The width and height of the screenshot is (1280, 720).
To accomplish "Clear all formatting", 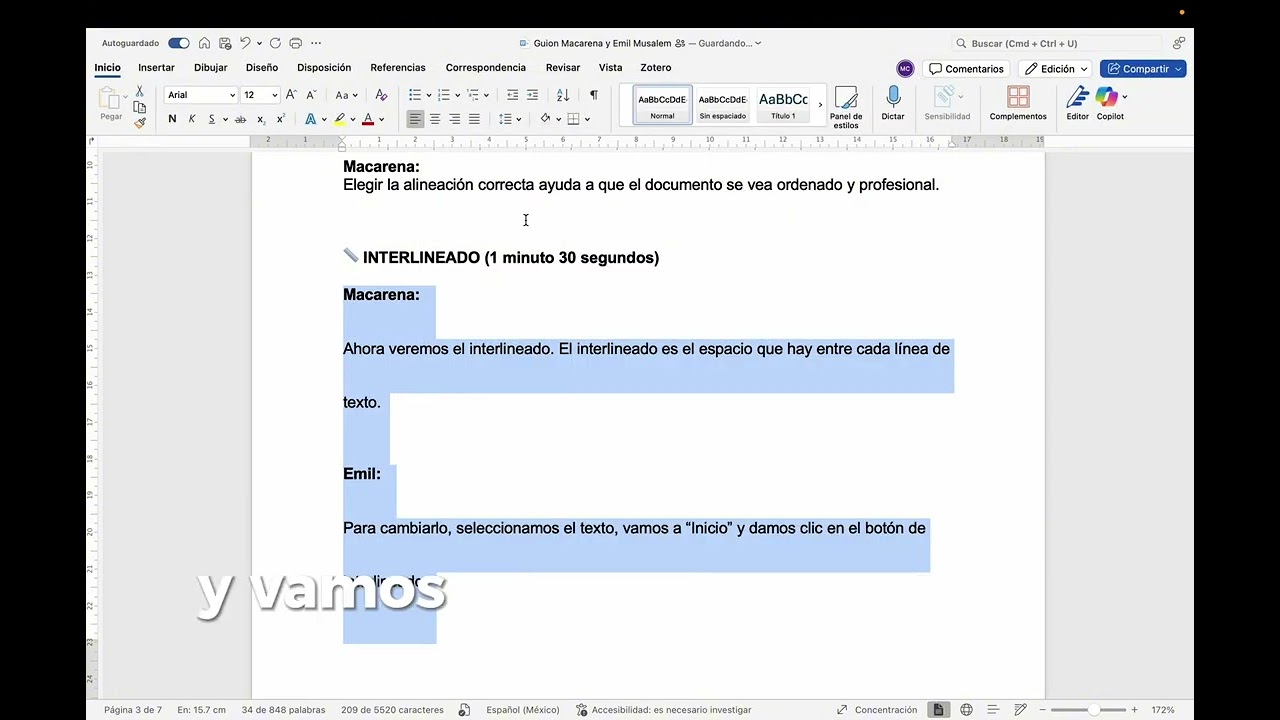I will pyautogui.click(x=381, y=95).
